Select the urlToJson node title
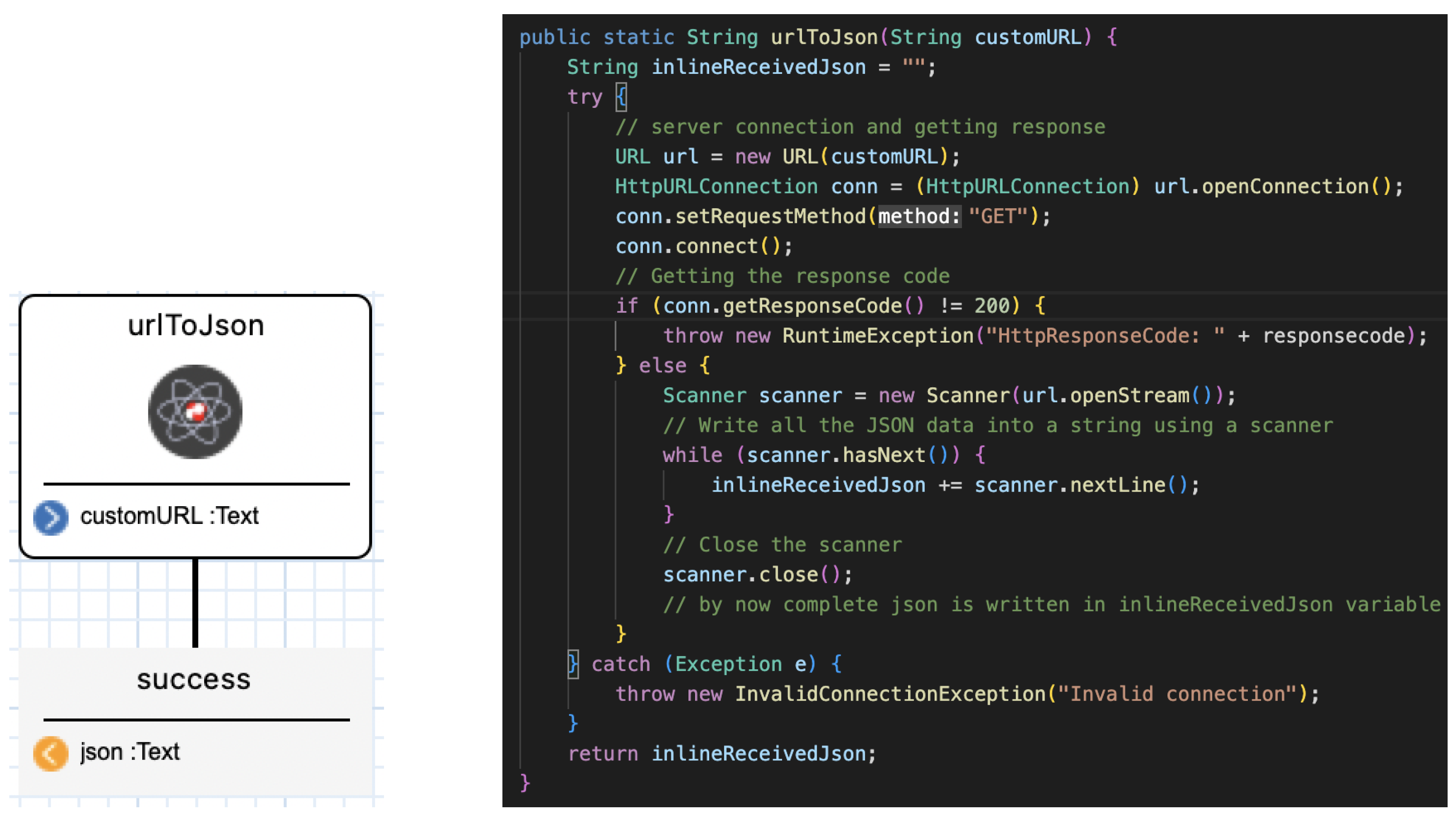The height and width of the screenshot is (813, 1456). click(x=196, y=326)
